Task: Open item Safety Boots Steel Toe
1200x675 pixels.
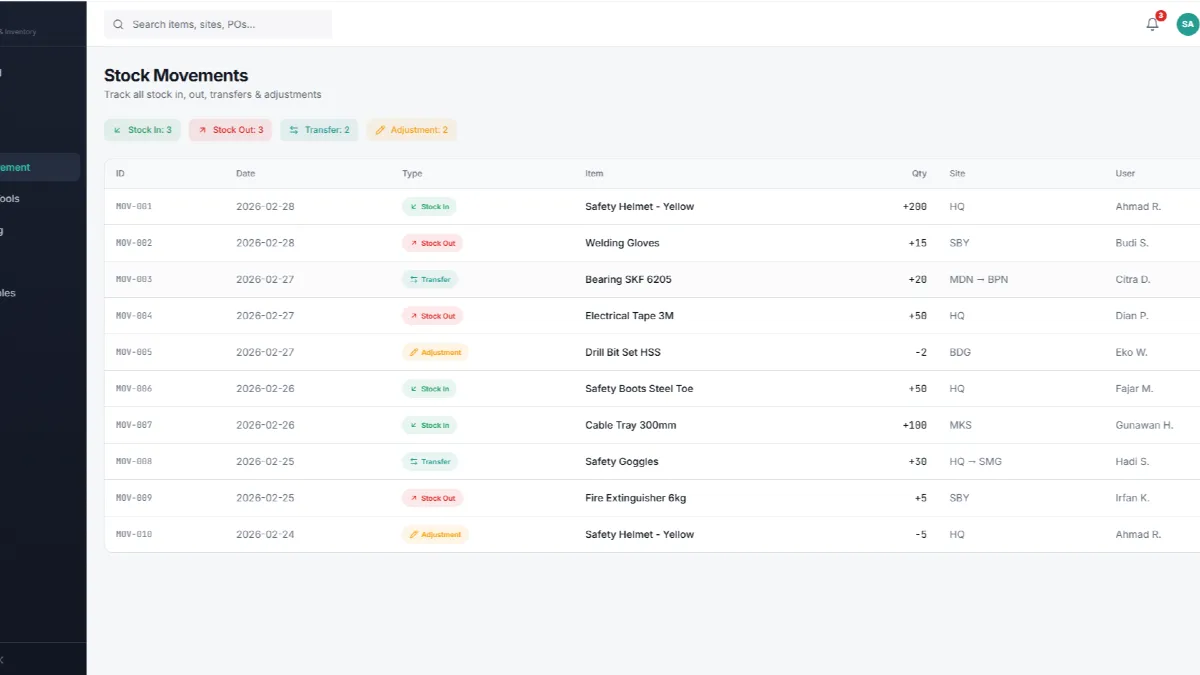Action: 639,389
